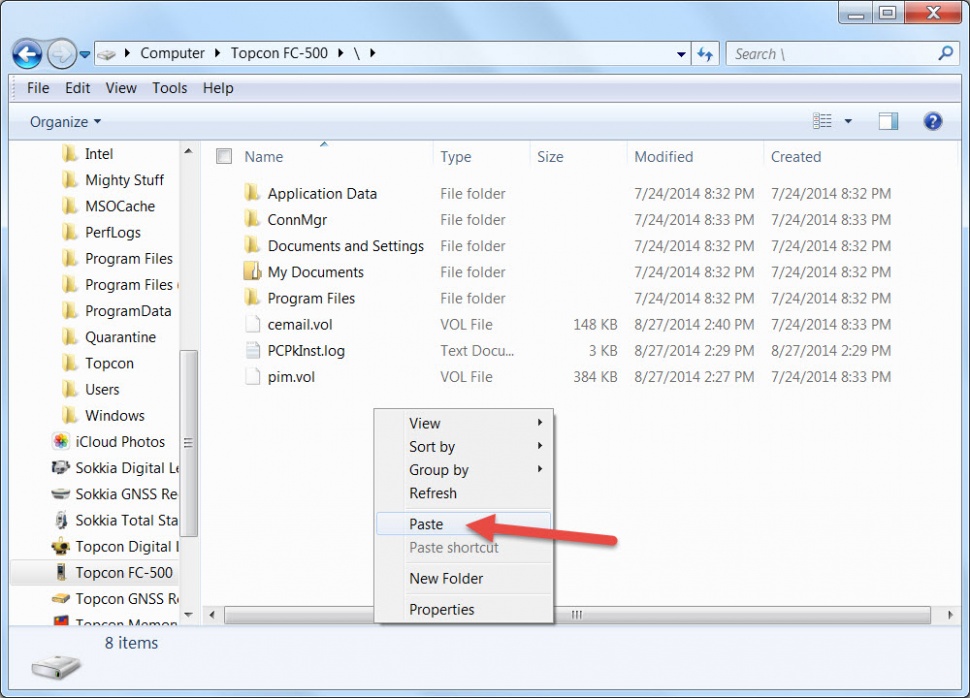This screenshot has width=970, height=698.
Task: Select Program Files folder icon in file list
Action: coord(252,298)
